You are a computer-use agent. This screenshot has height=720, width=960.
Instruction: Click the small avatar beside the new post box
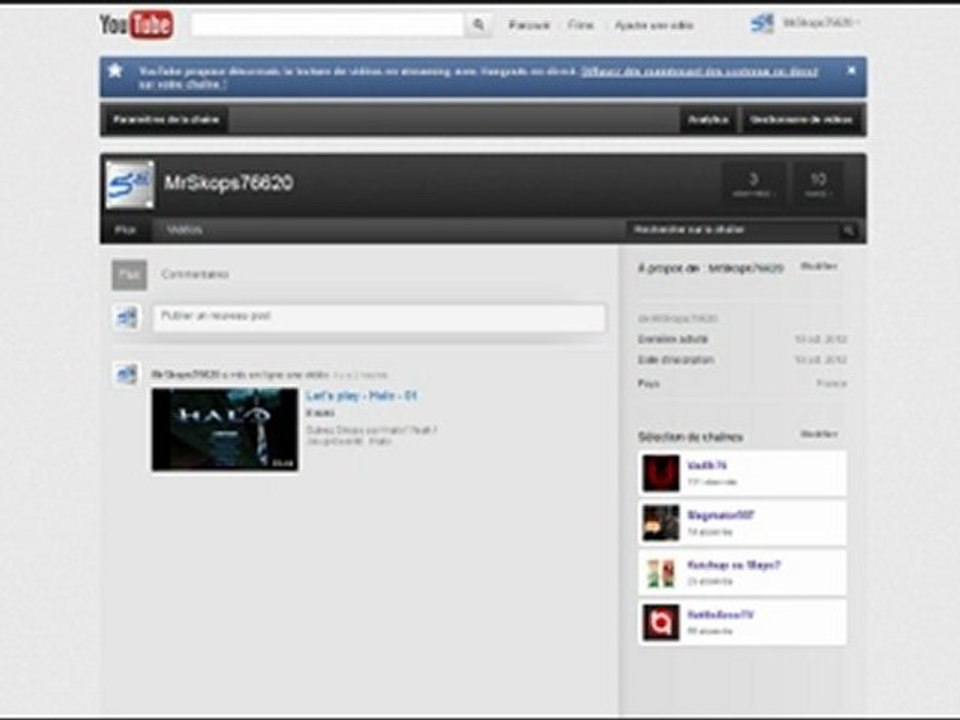point(127,317)
